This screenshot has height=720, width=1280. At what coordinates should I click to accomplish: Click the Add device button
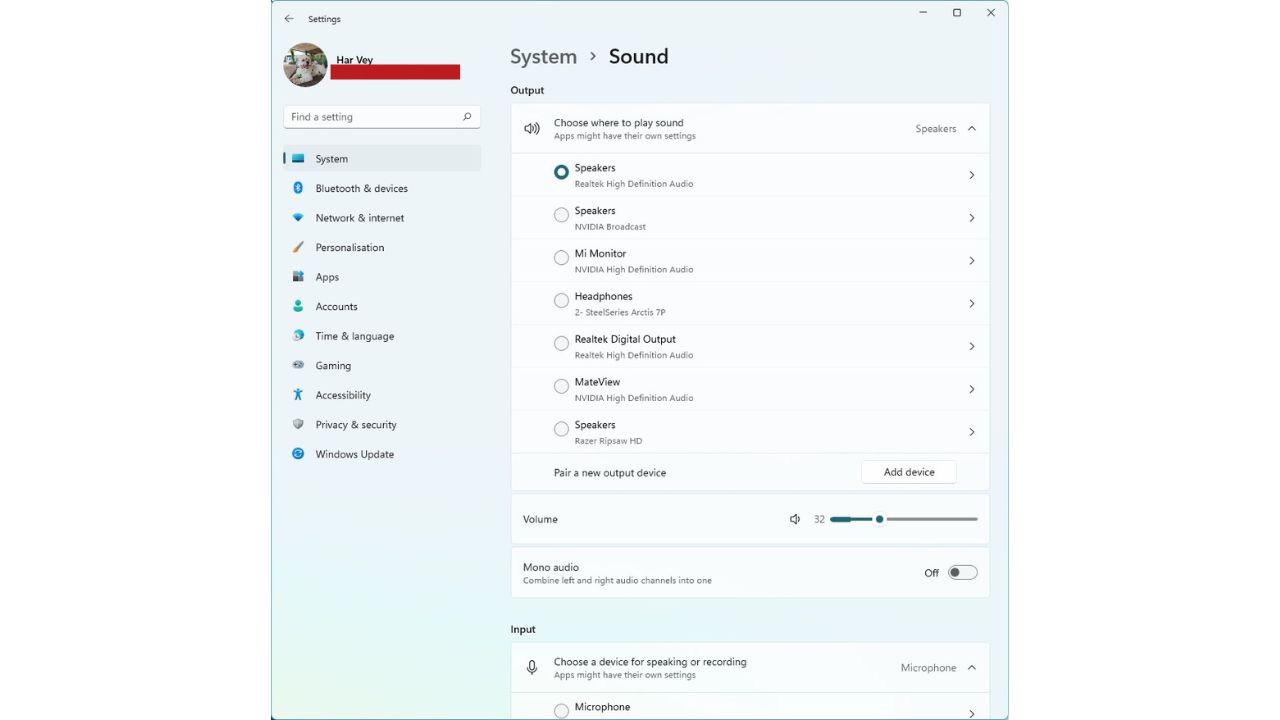tap(908, 471)
